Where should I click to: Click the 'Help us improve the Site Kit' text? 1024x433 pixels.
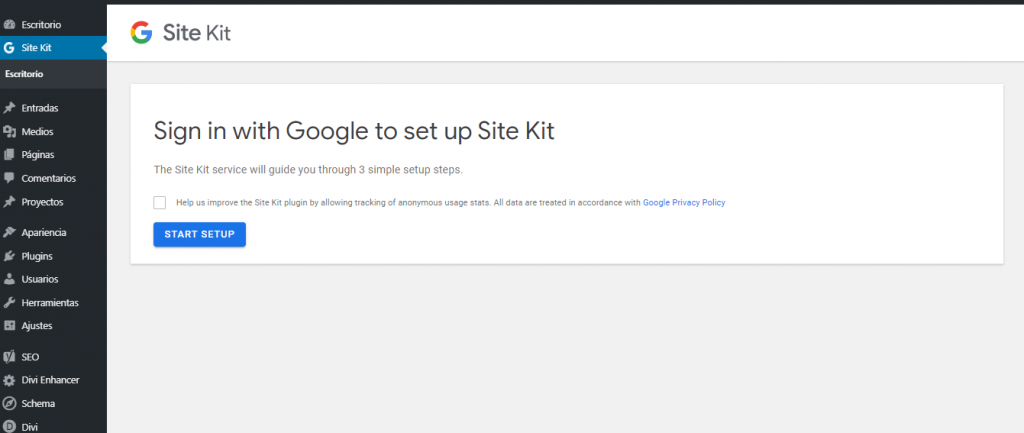[x=409, y=202]
